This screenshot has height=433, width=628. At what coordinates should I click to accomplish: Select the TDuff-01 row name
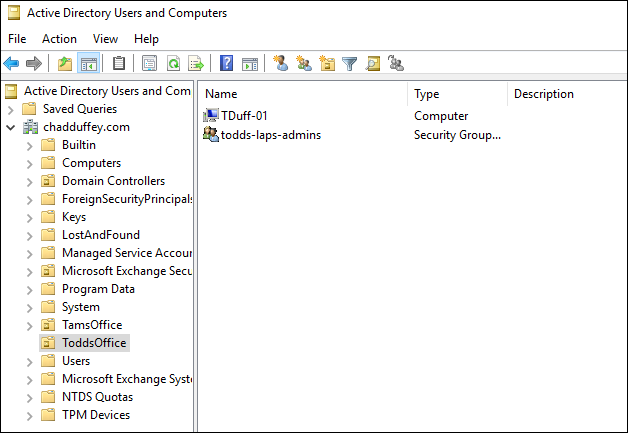244,116
